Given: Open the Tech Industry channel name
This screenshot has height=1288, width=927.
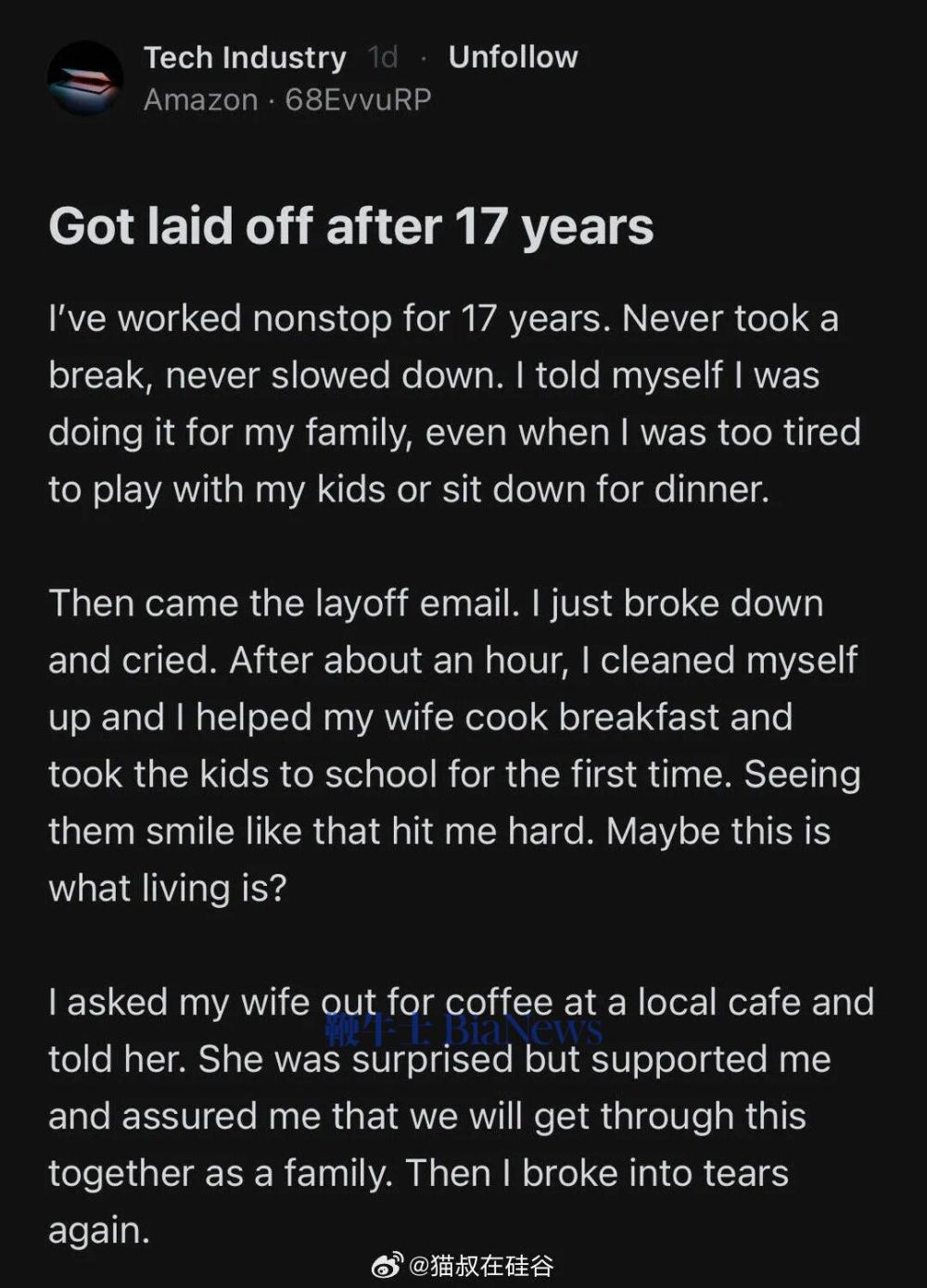Looking at the screenshot, I should [245, 57].
